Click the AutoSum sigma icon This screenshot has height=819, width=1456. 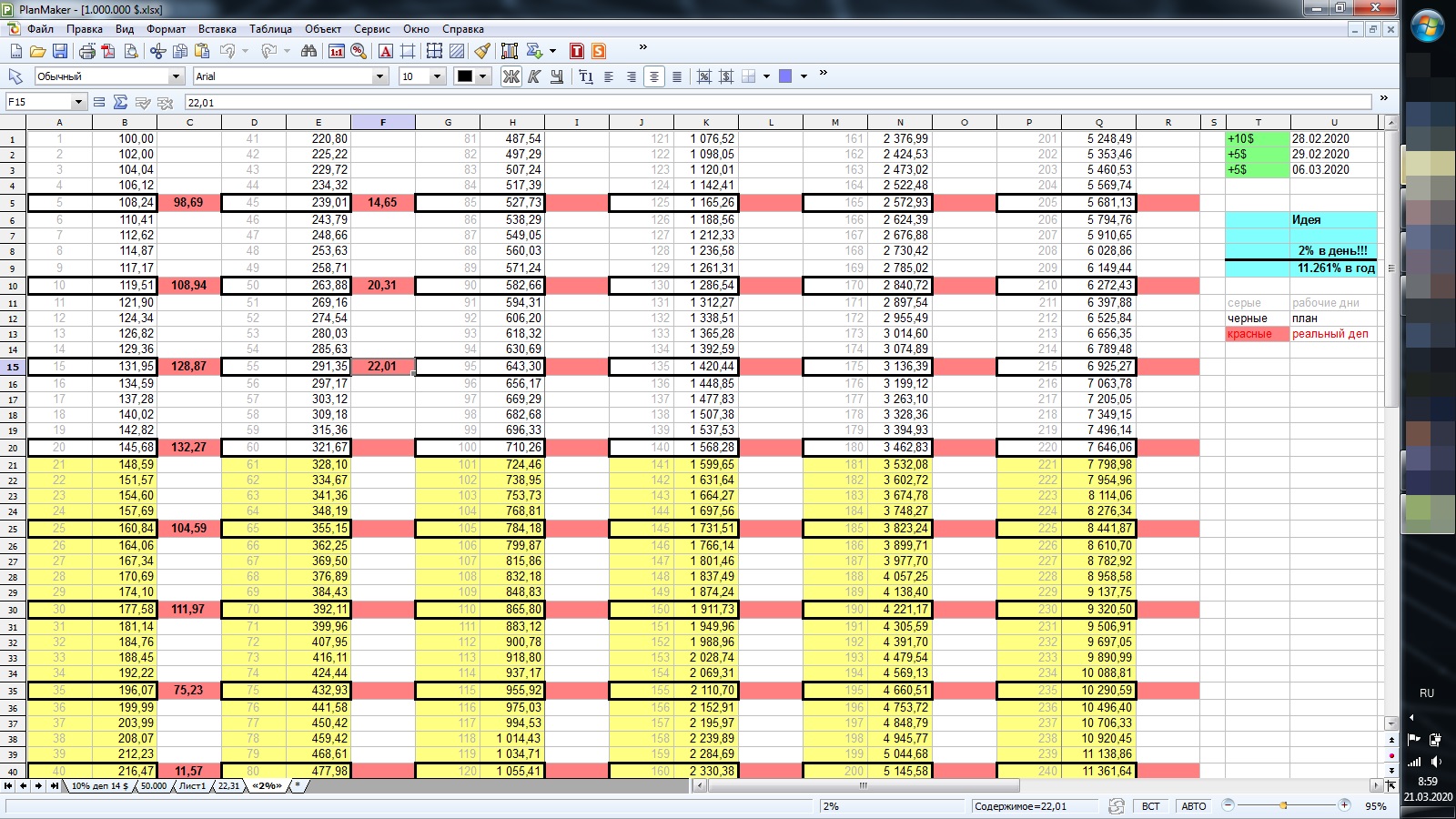click(120, 103)
